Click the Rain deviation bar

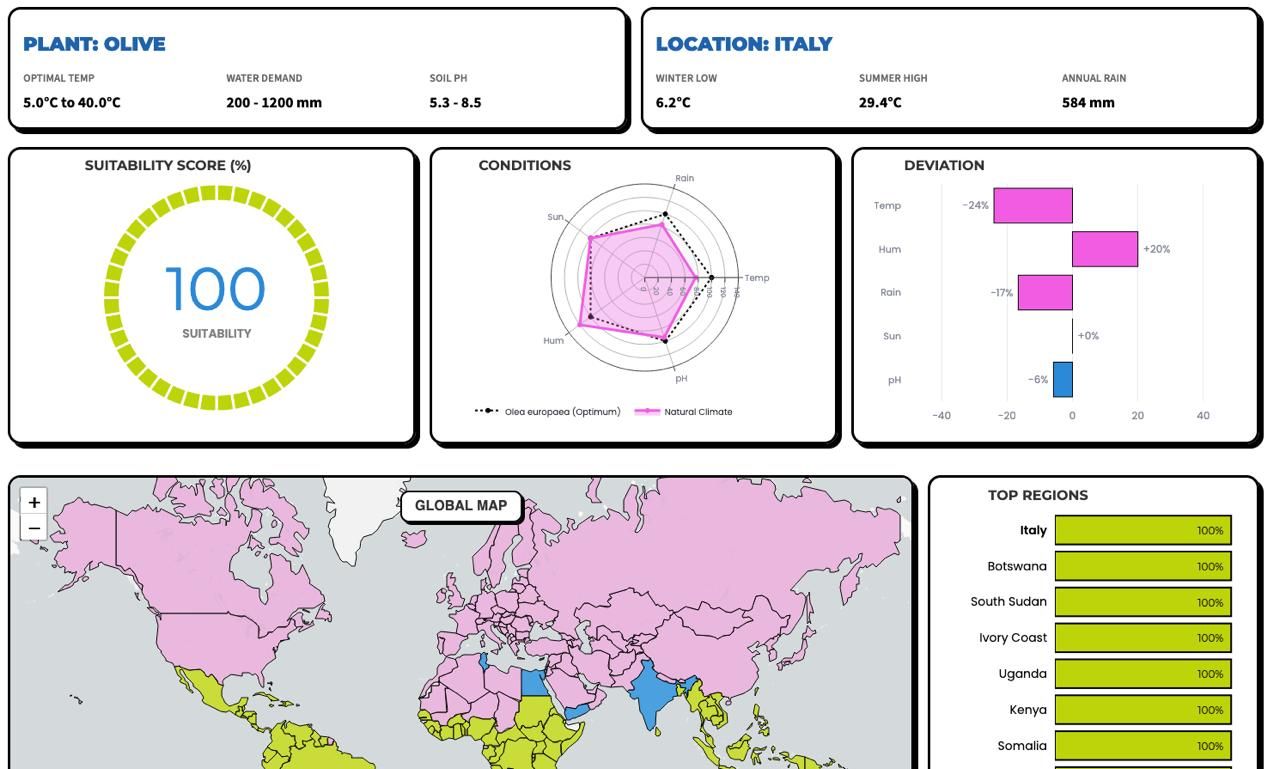[x=1044, y=293]
